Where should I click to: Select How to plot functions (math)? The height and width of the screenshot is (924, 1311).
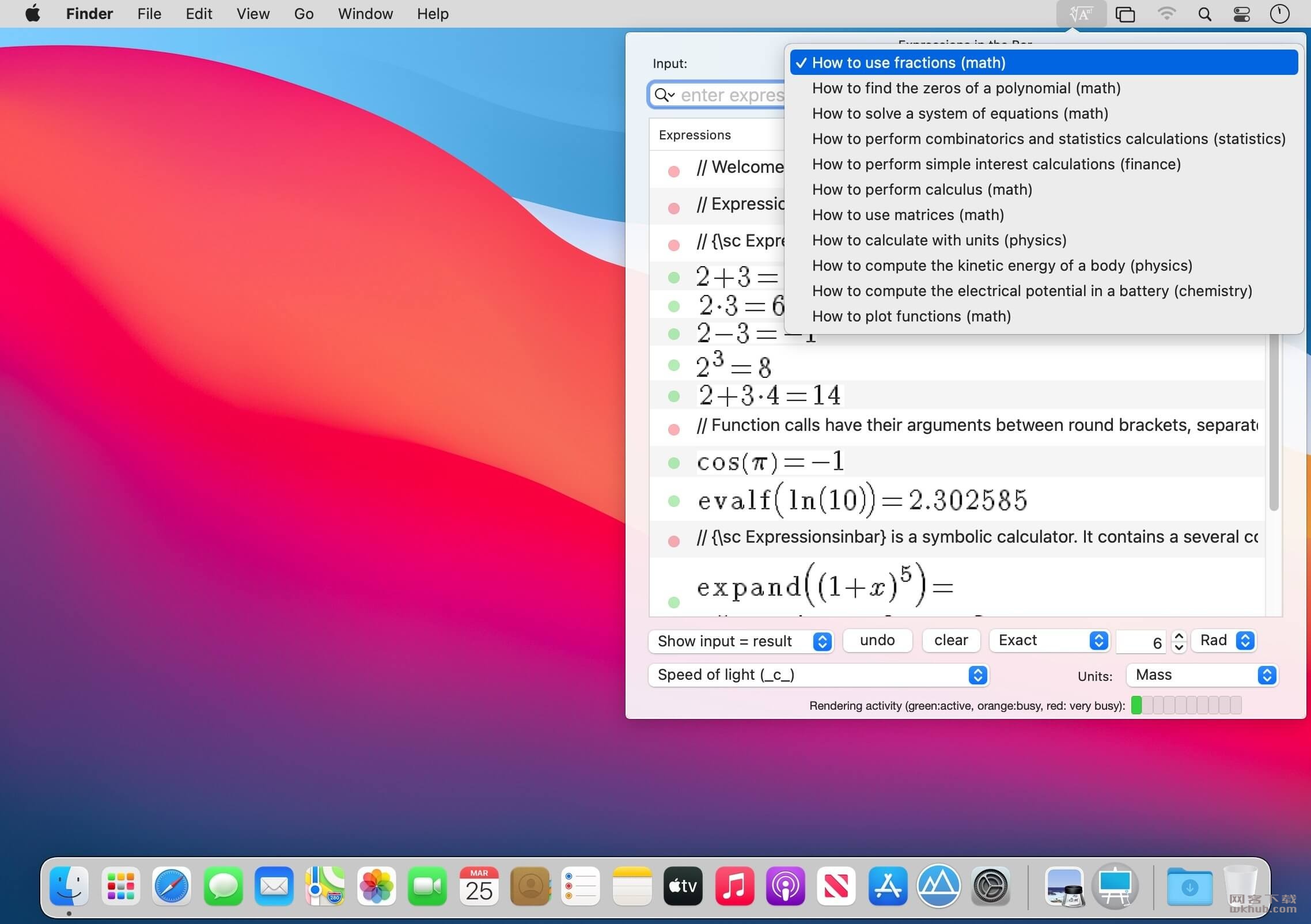[1044, 316]
